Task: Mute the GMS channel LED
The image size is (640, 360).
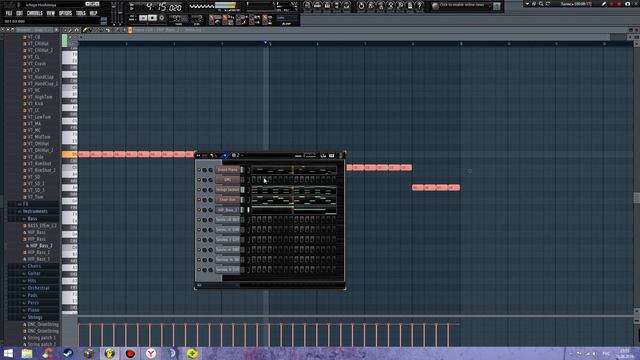Action: 199,180
